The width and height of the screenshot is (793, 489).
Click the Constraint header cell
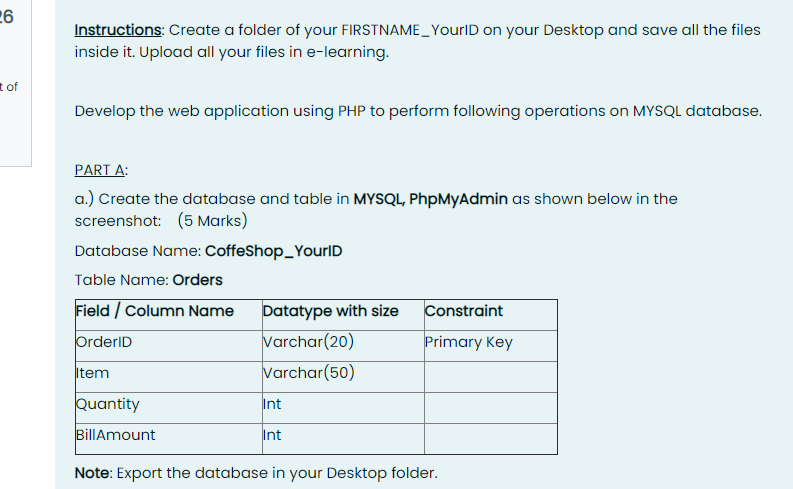point(491,315)
